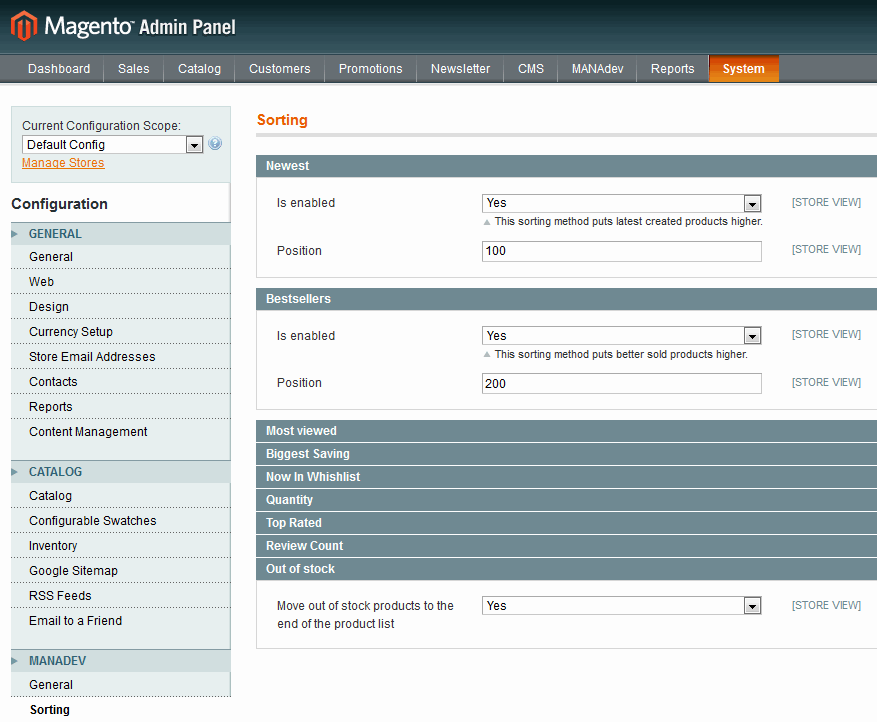The height and width of the screenshot is (722, 877).
Task: Open the Customers menu
Action: (280, 69)
